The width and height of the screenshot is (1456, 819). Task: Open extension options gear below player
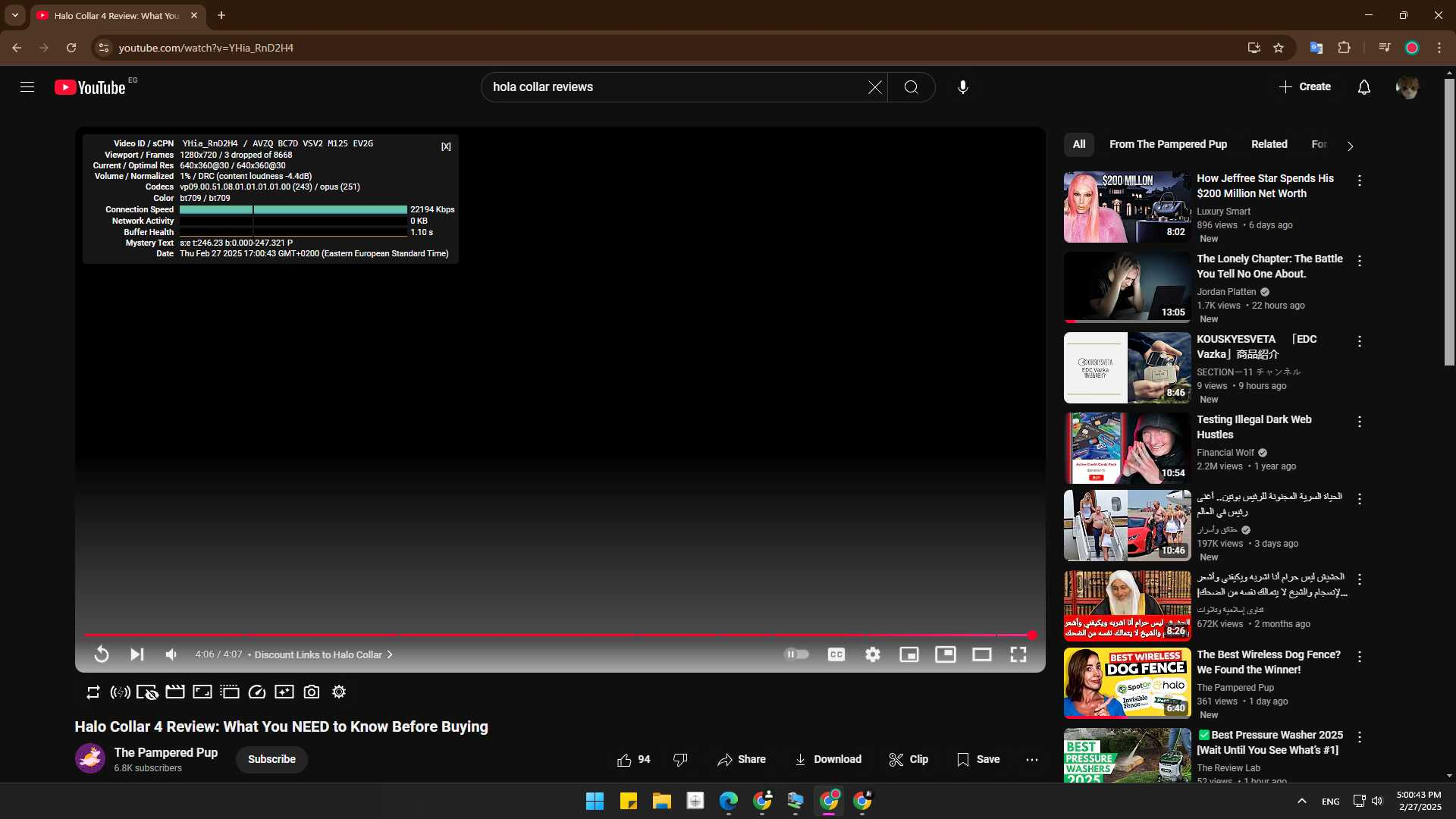click(x=339, y=692)
